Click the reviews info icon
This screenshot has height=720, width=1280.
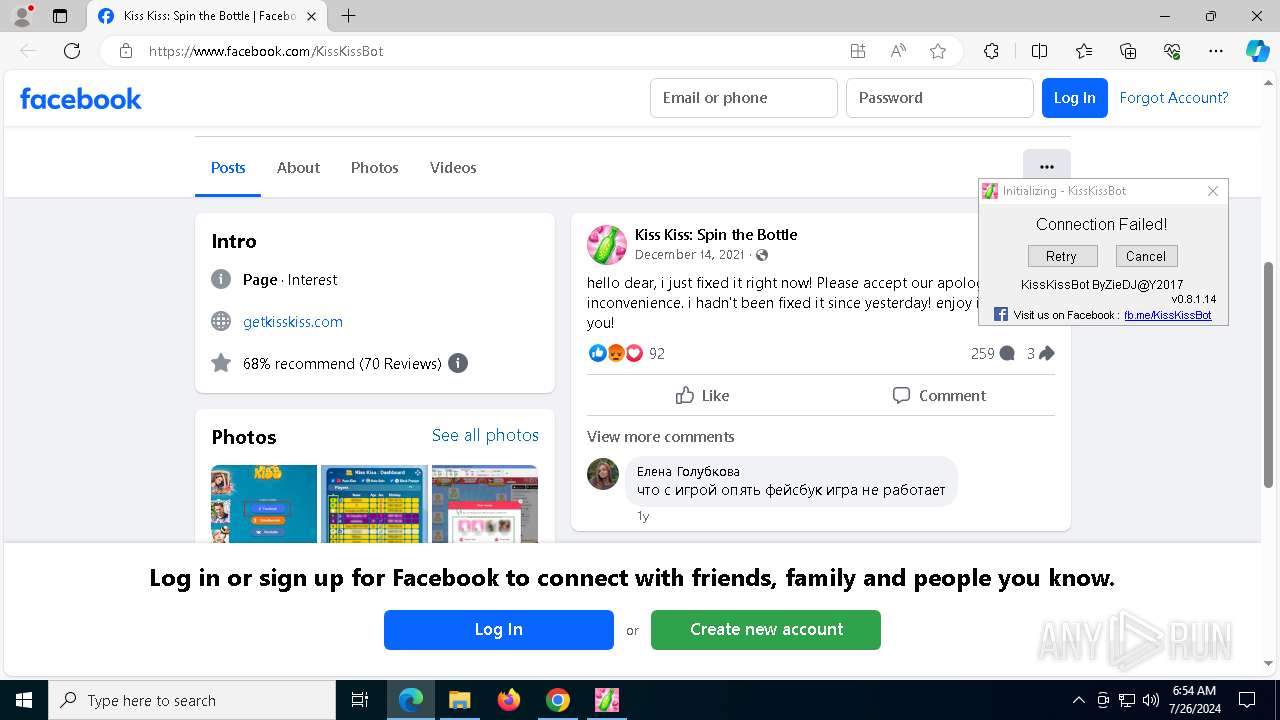458,363
